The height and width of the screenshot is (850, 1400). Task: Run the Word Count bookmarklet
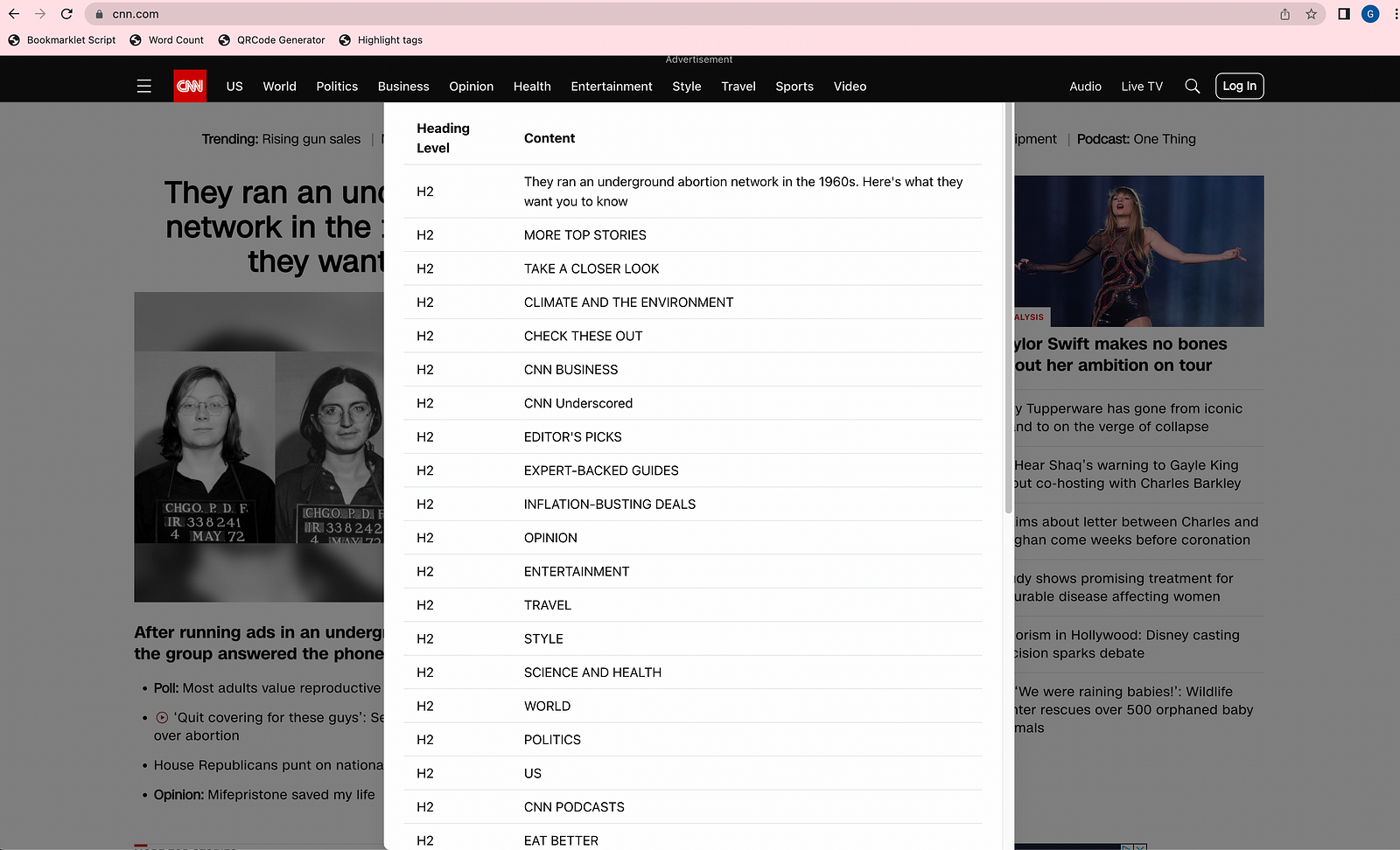pyautogui.click(x=166, y=40)
